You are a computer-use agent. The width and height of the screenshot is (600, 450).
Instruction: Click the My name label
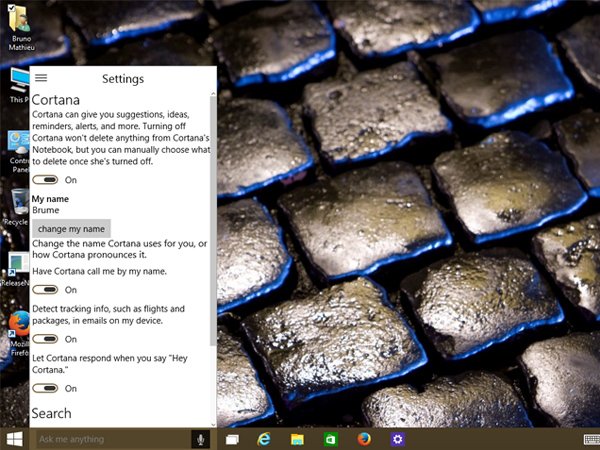pyautogui.click(x=50, y=199)
